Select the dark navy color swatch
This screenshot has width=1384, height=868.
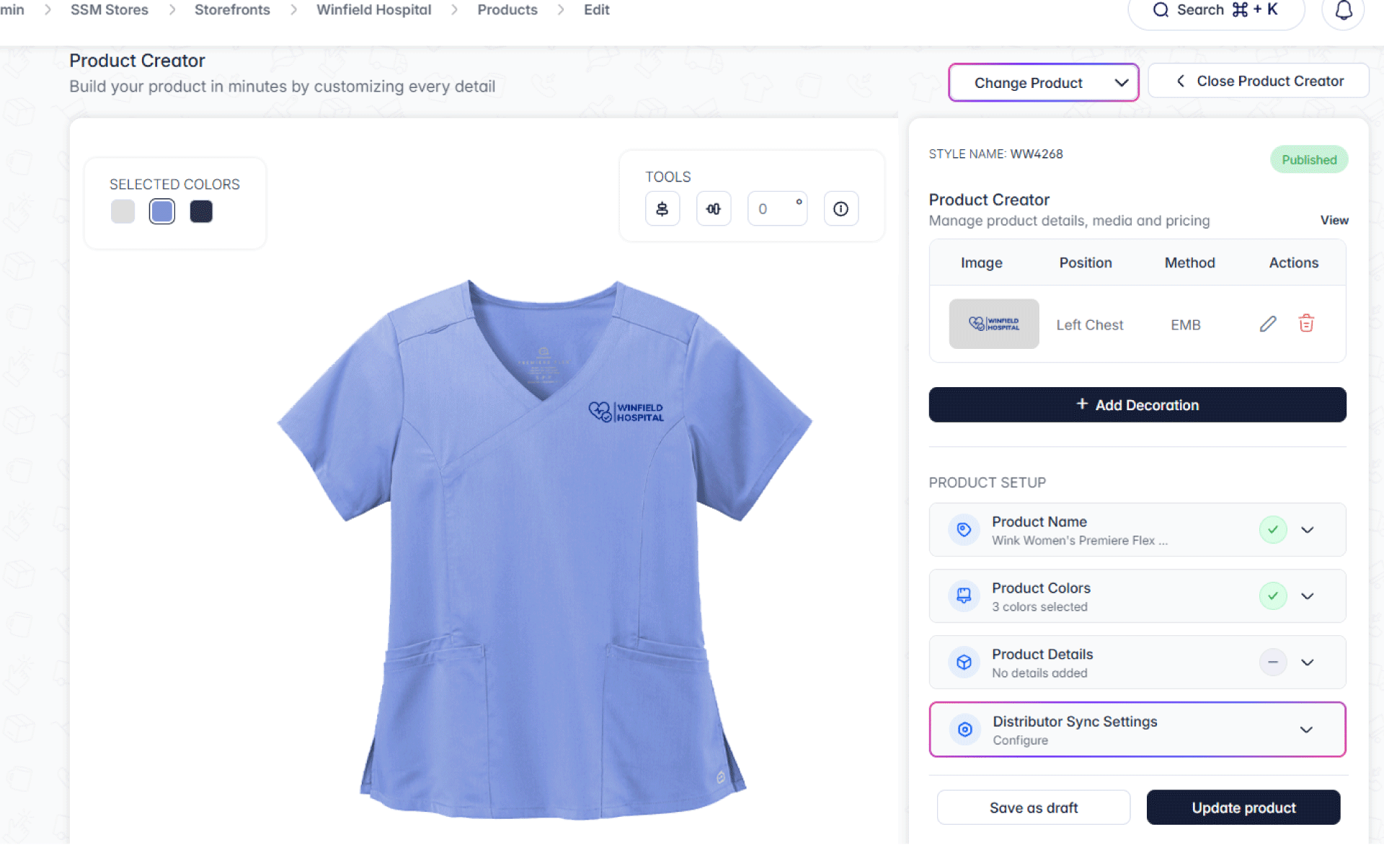click(201, 212)
